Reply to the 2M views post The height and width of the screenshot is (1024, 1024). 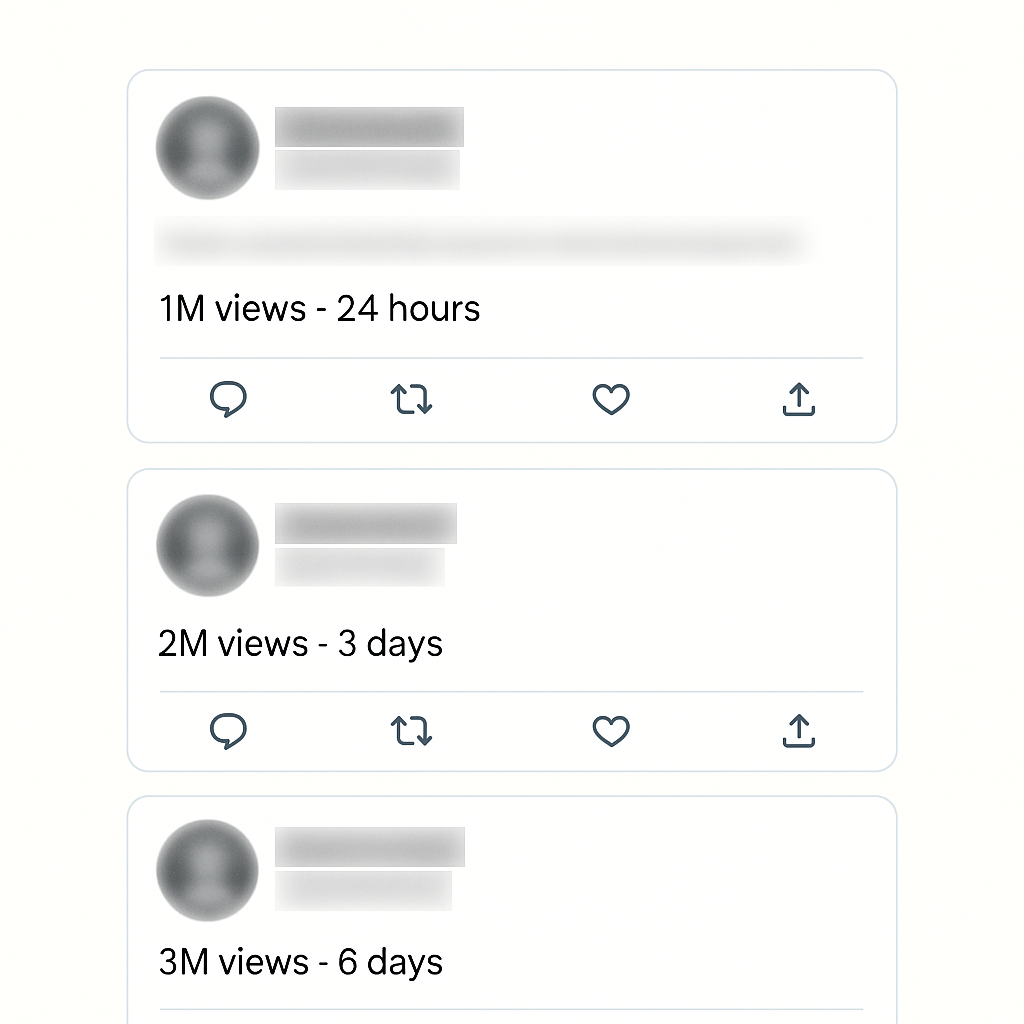click(228, 732)
